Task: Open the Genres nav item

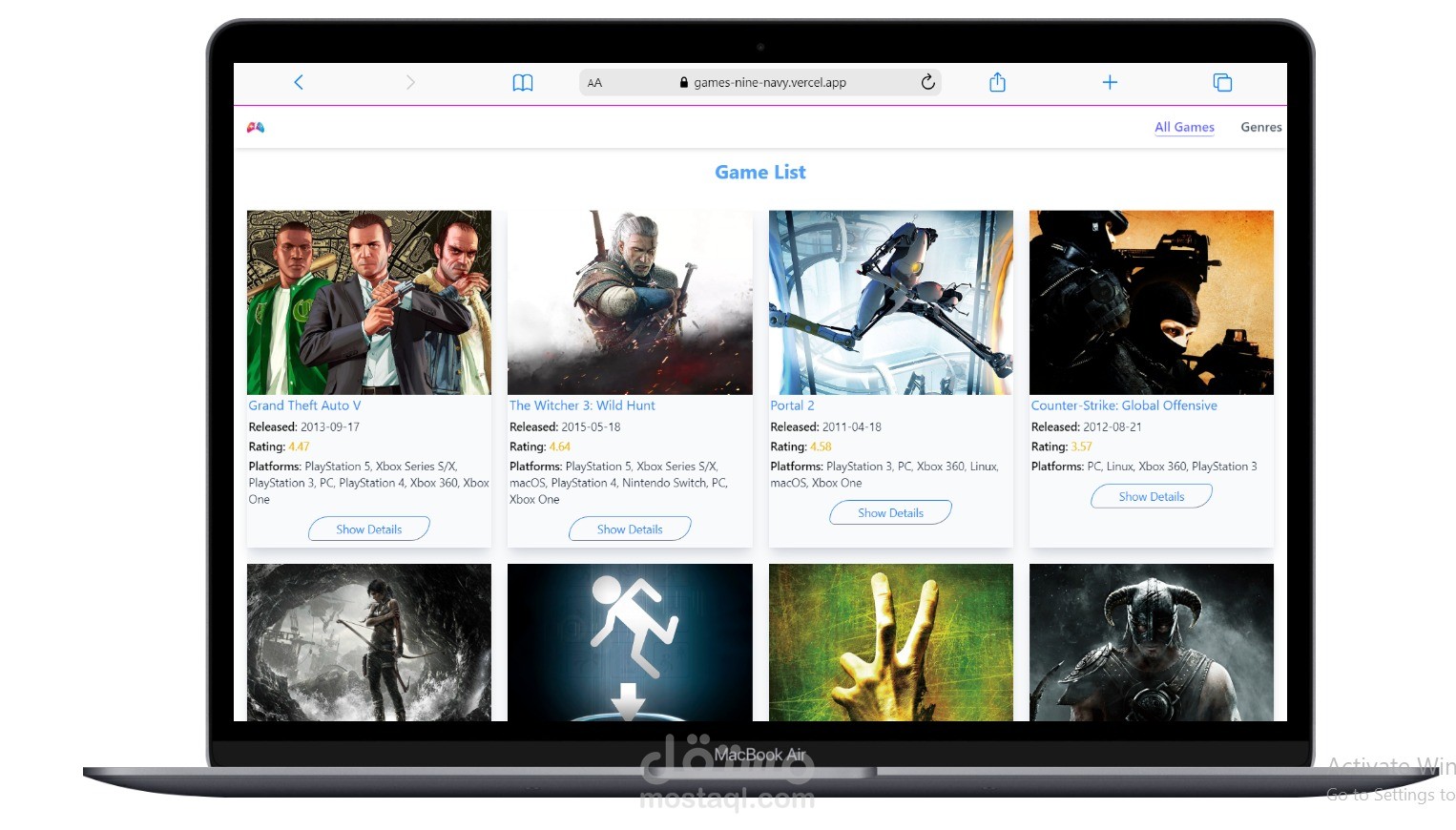Action: (1260, 127)
